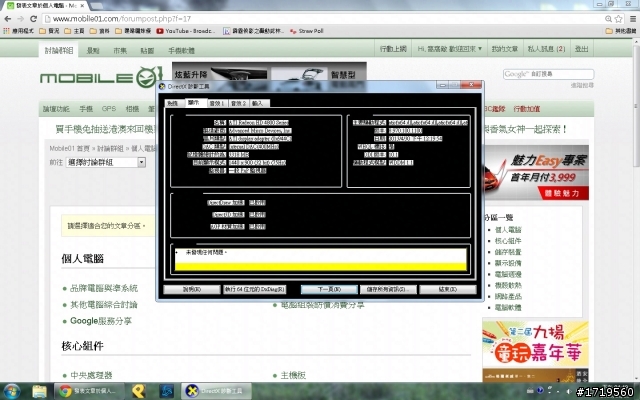
Task: Open 其他電腦綜合討論 forum link
Action: coord(104,304)
